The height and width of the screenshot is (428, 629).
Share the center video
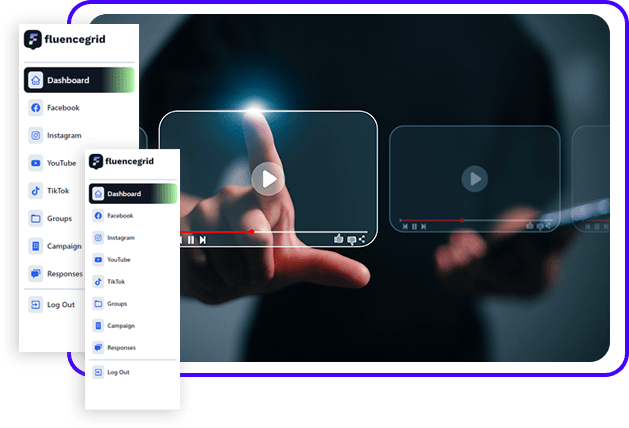pyautogui.click(x=362, y=239)
